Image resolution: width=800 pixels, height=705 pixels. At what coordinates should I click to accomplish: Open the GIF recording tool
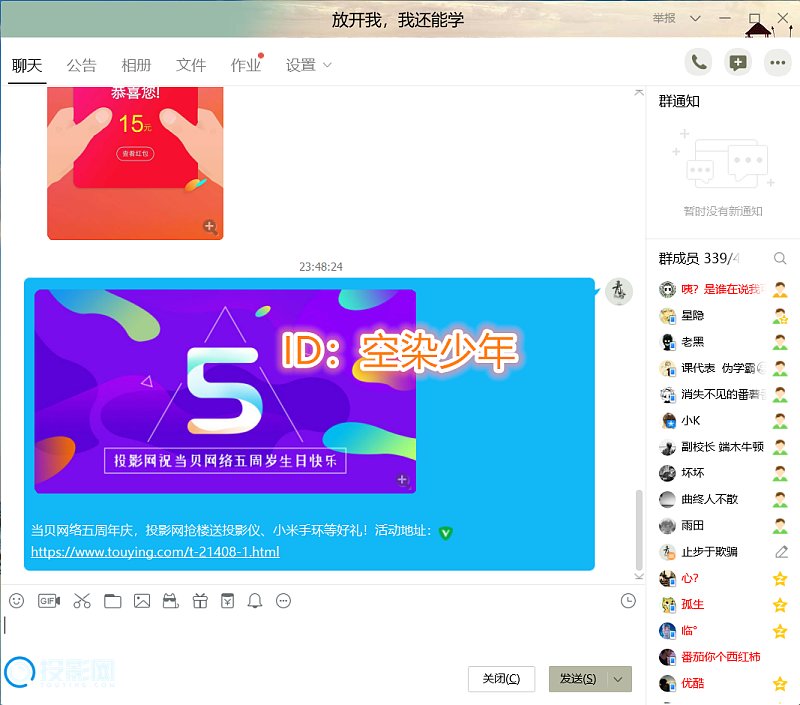tap(48, 601)
